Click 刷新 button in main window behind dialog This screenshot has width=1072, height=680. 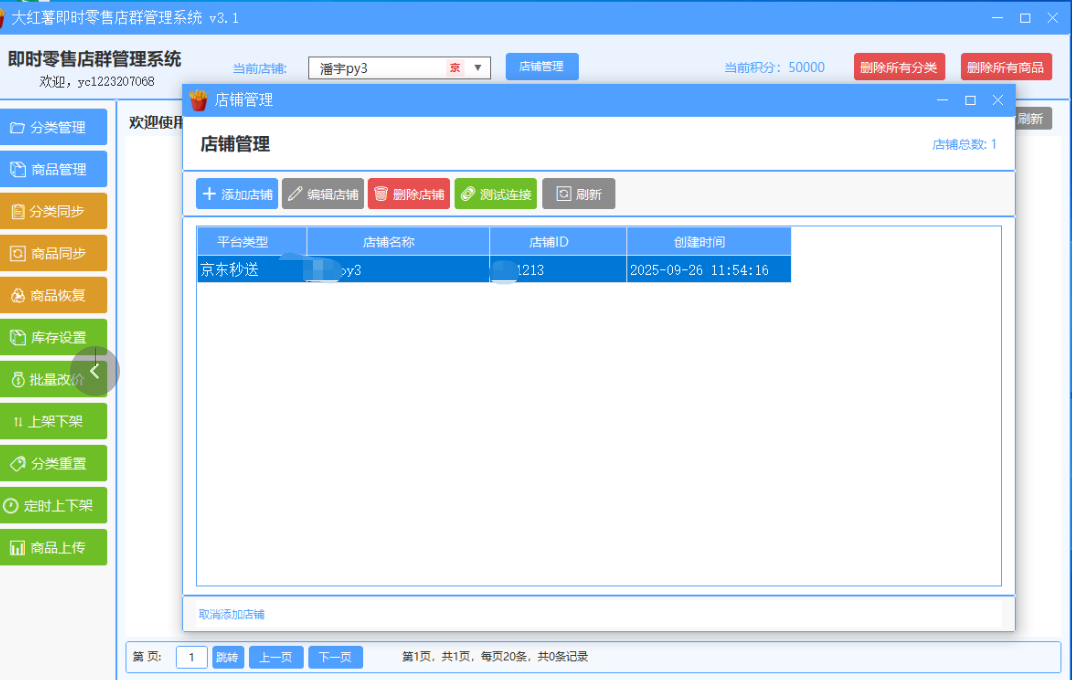[1033, 119]
